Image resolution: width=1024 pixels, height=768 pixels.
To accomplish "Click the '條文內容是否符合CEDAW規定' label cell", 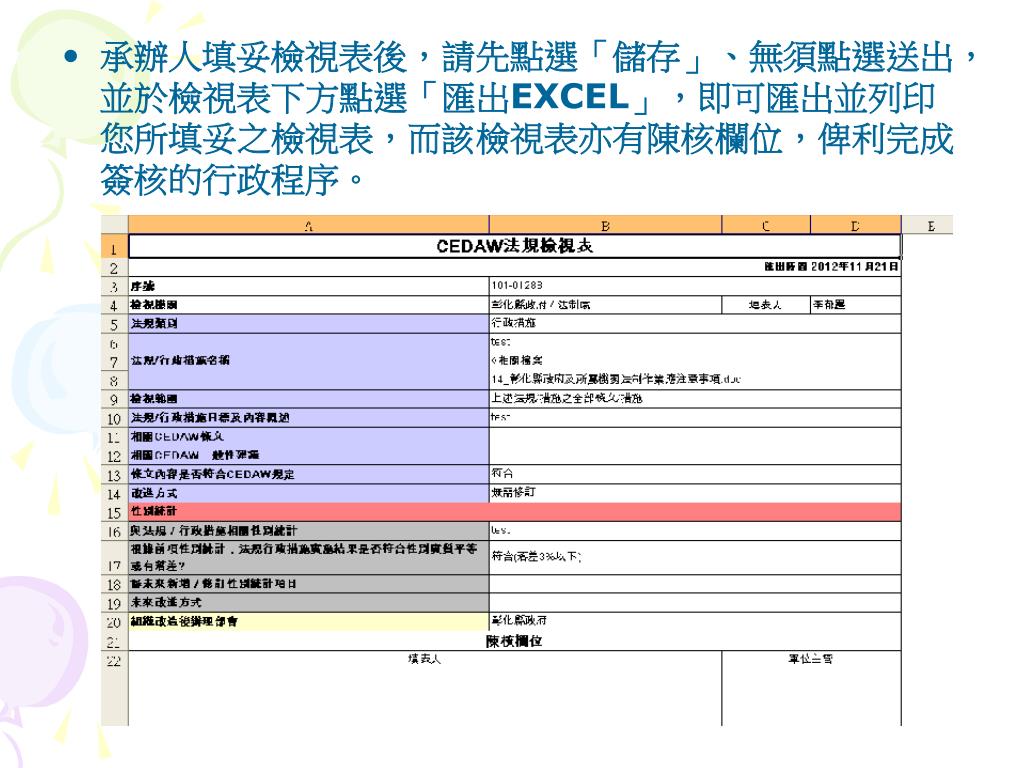I will (x=308, y=475).
